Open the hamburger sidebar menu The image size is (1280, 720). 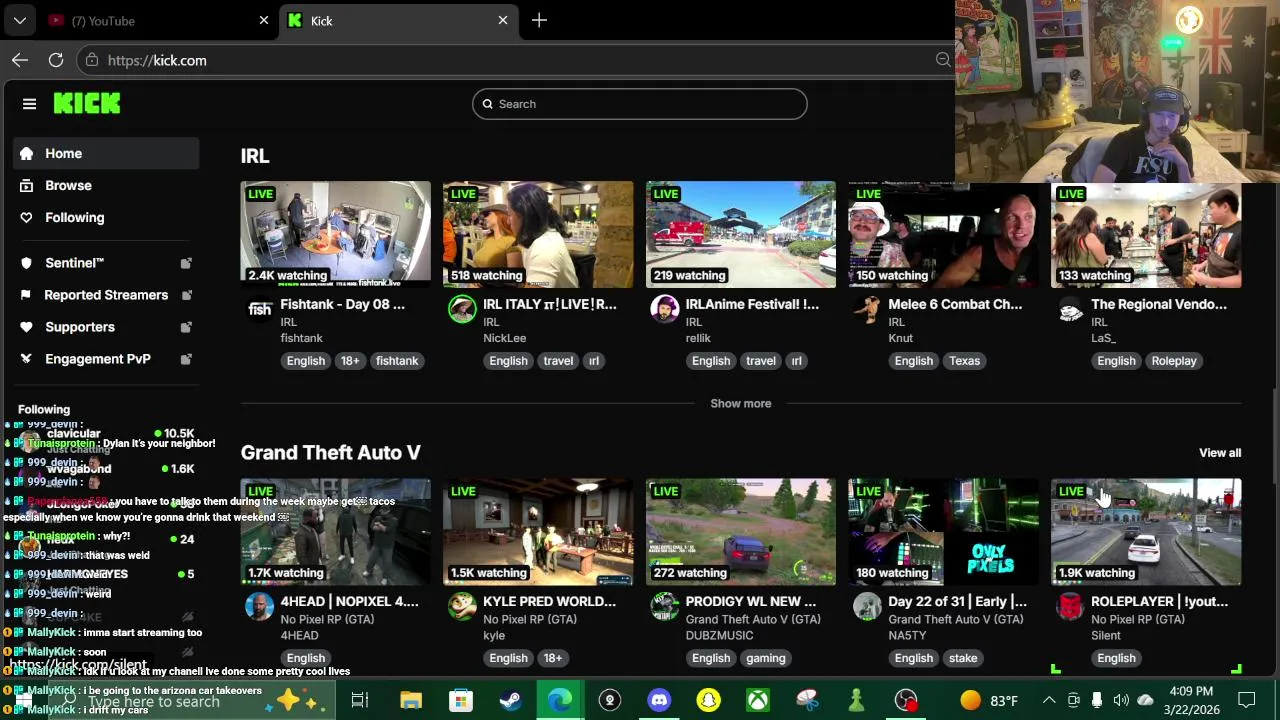click(29, 104)
